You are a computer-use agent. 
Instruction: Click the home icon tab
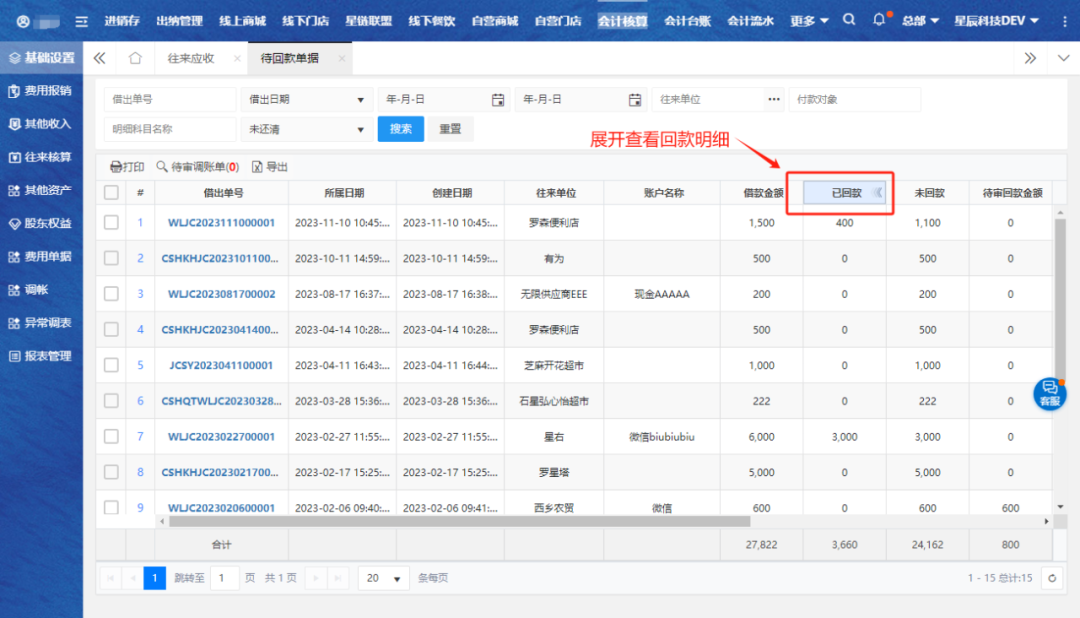pos(135,58)
